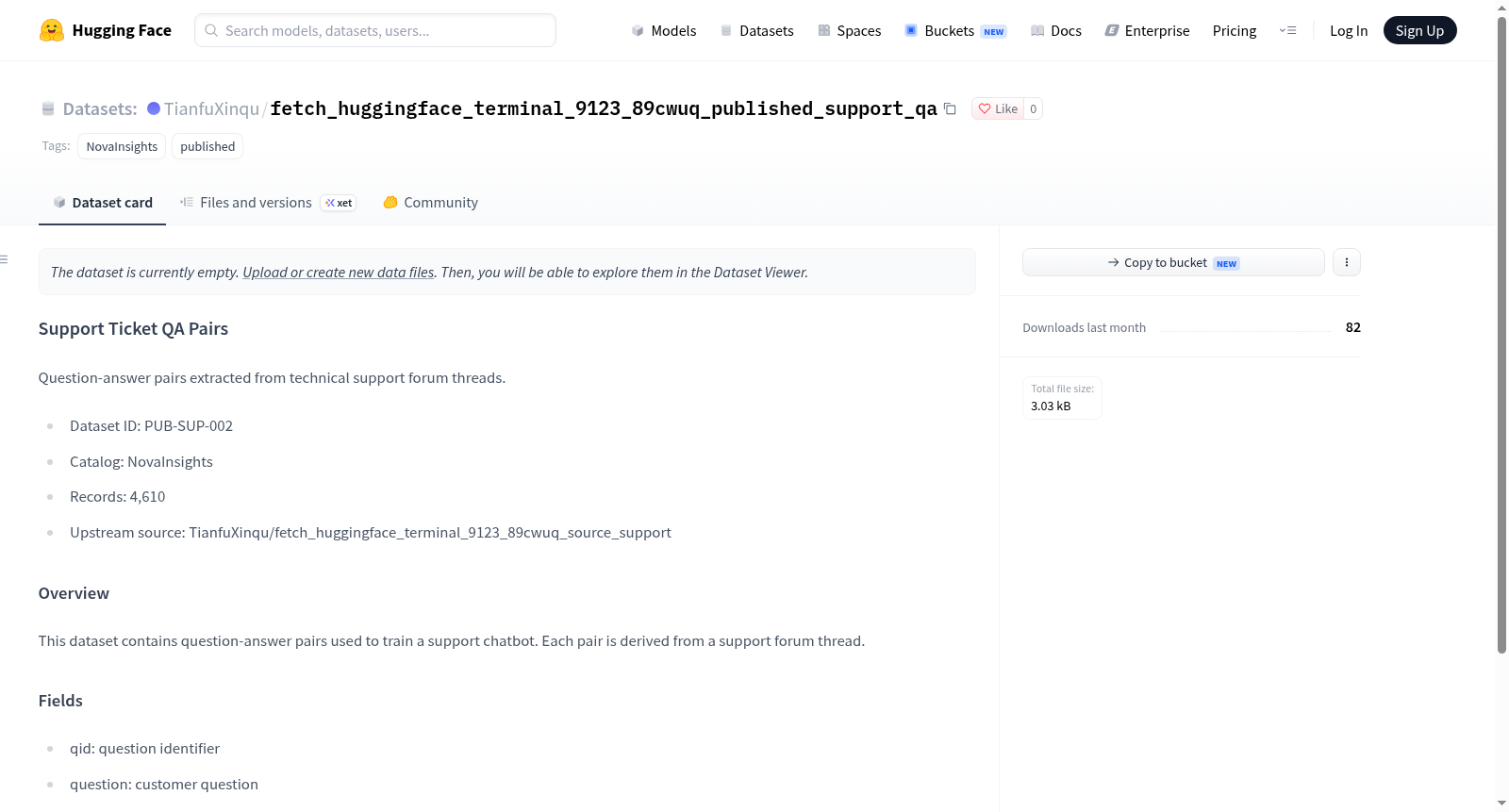Click the 3.03 kB file size value

(1051, 406)
